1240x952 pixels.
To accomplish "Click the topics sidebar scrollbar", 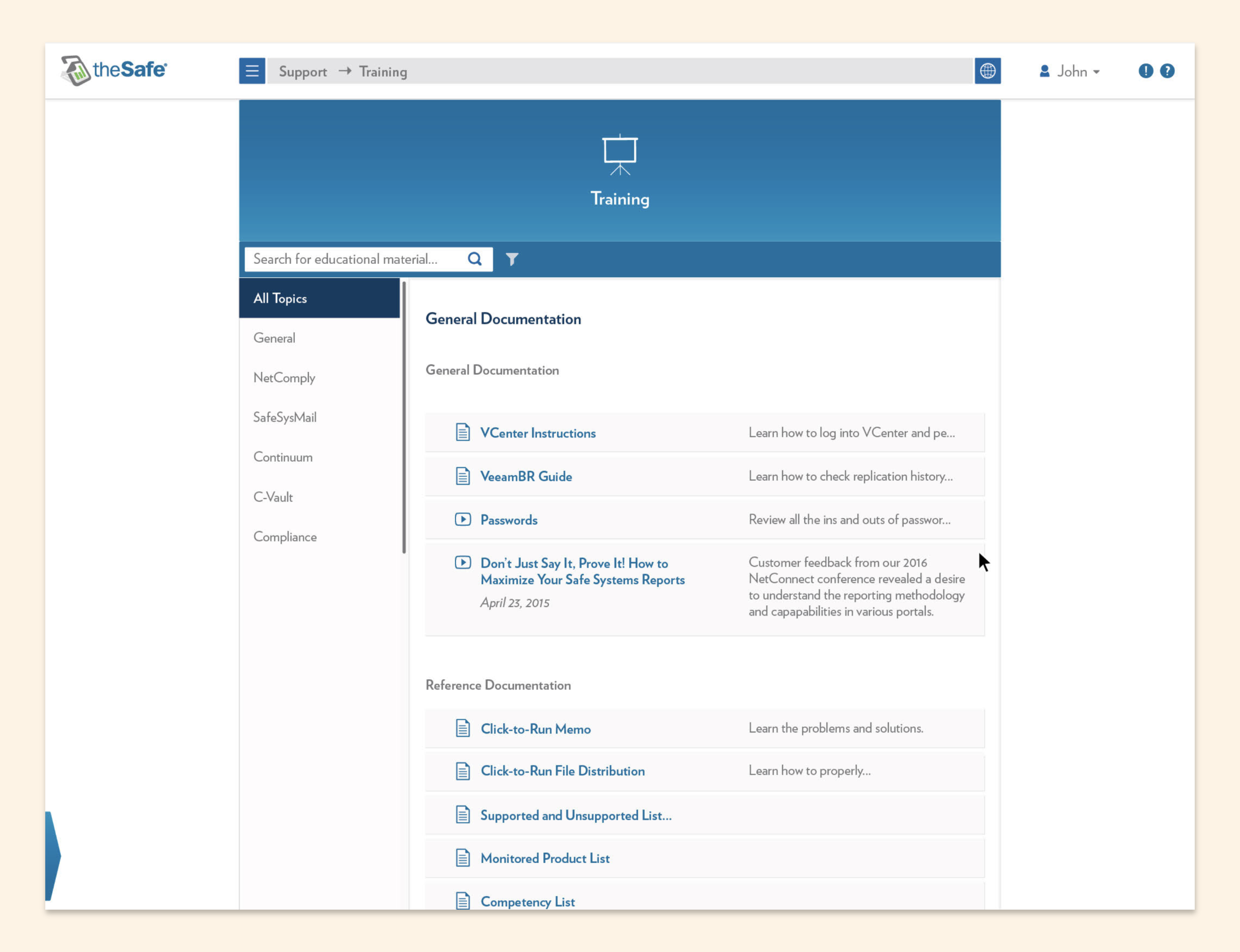I will (x=404, y=418).
